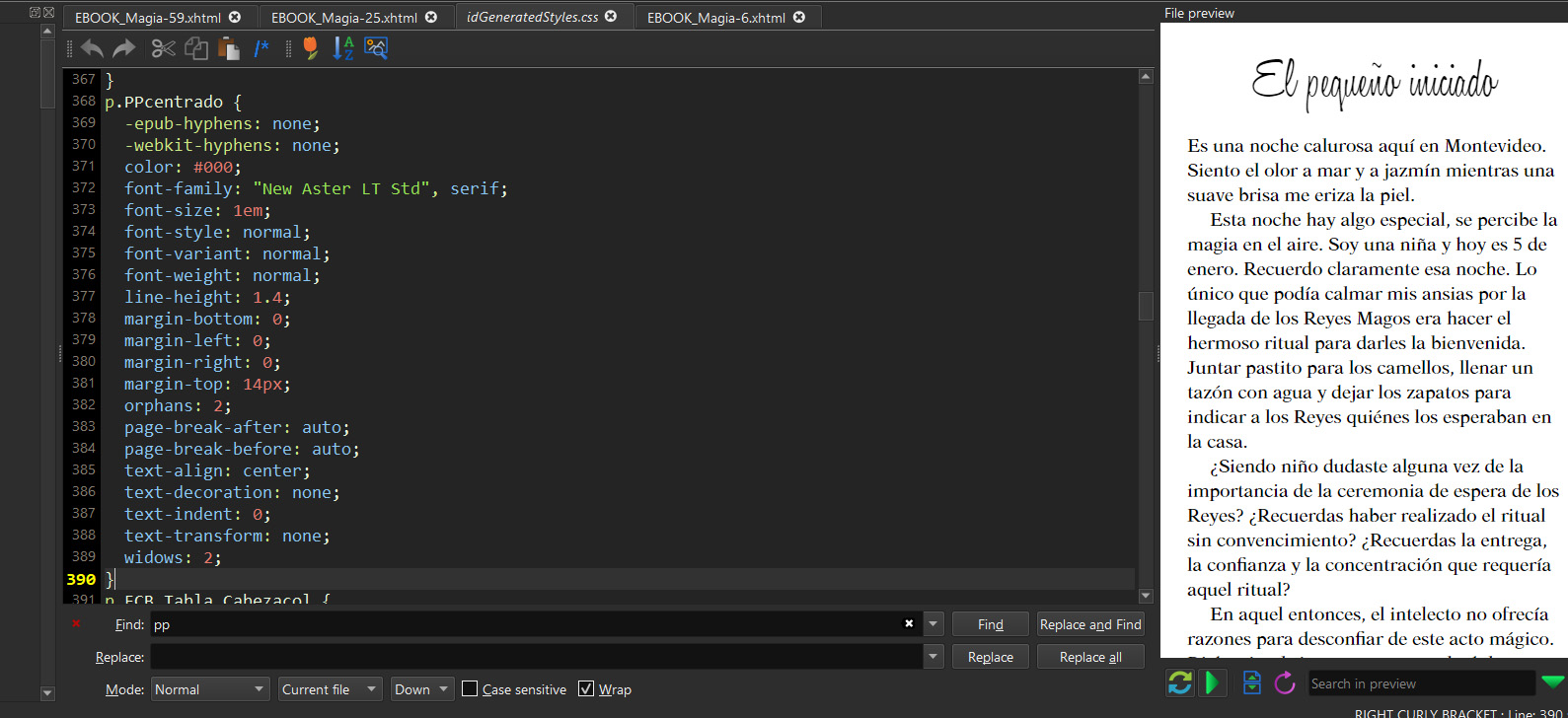Open the search direction dropdown set to Down

pyautogui.click(x=422, y=688)
